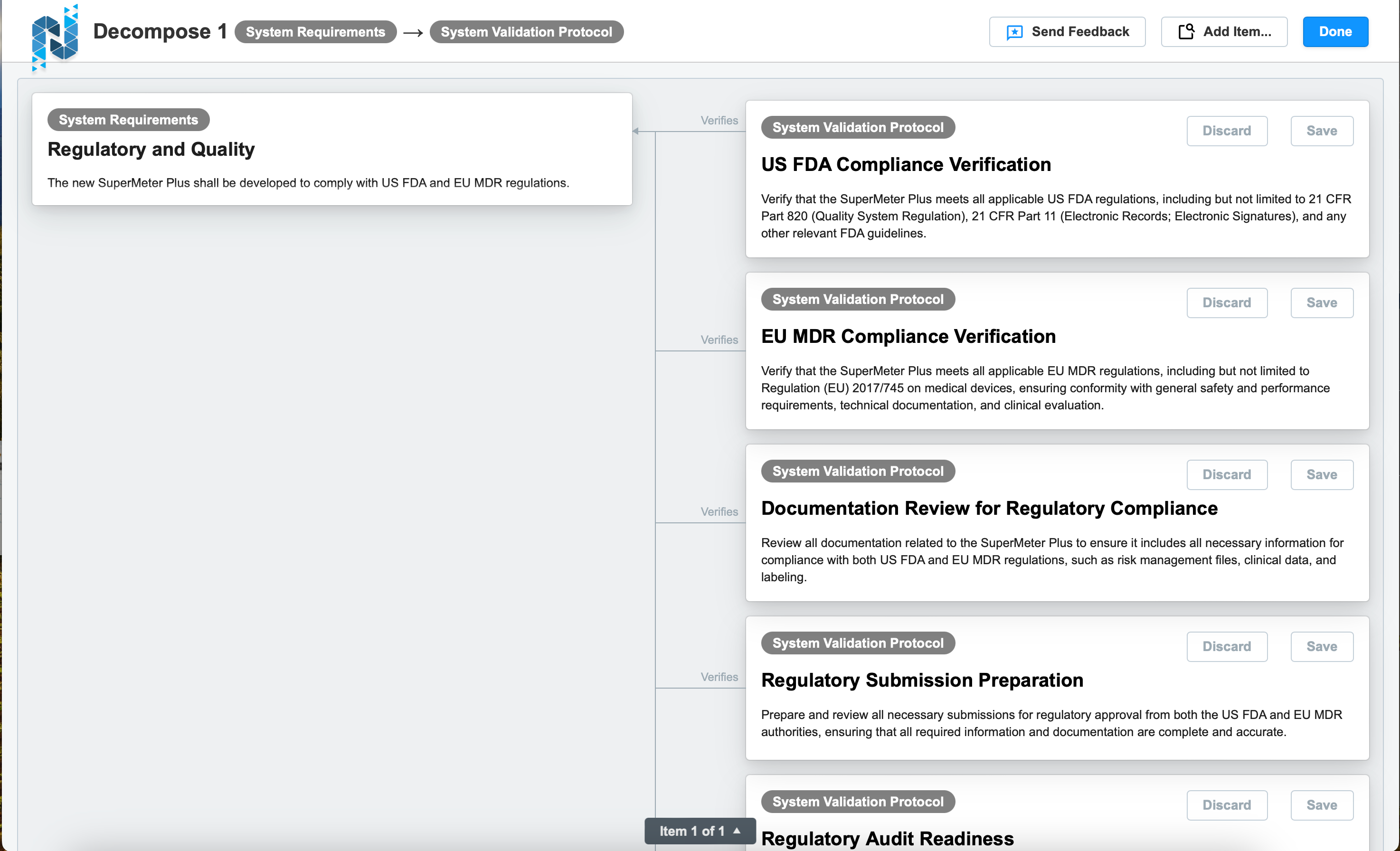Expand the Item 1 of 1 arrow
Image resolution: width=1400 pixels, height=851 pixels.
click(737, 831)
